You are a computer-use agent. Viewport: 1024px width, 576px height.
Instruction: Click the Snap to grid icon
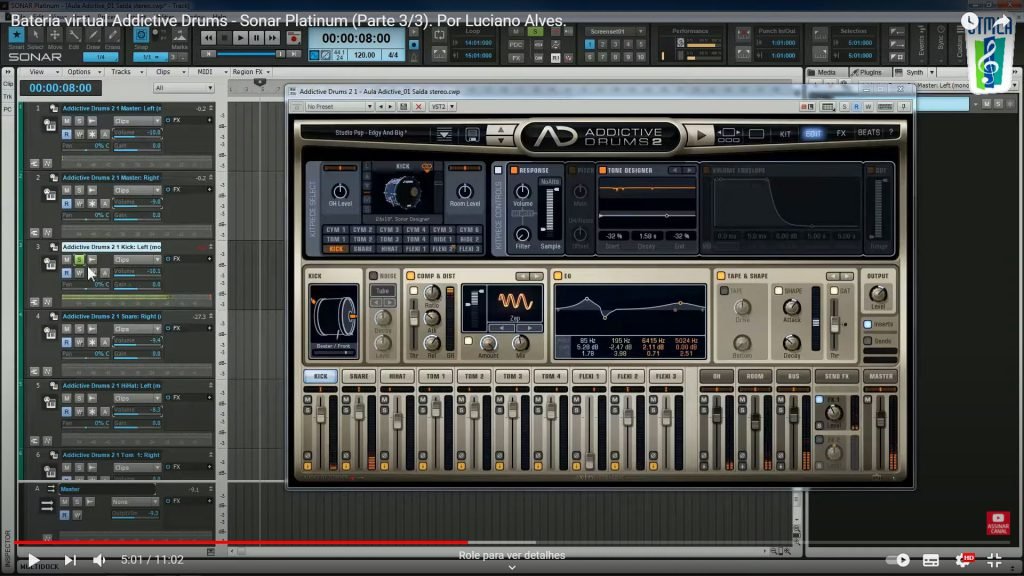pos(141,35)
